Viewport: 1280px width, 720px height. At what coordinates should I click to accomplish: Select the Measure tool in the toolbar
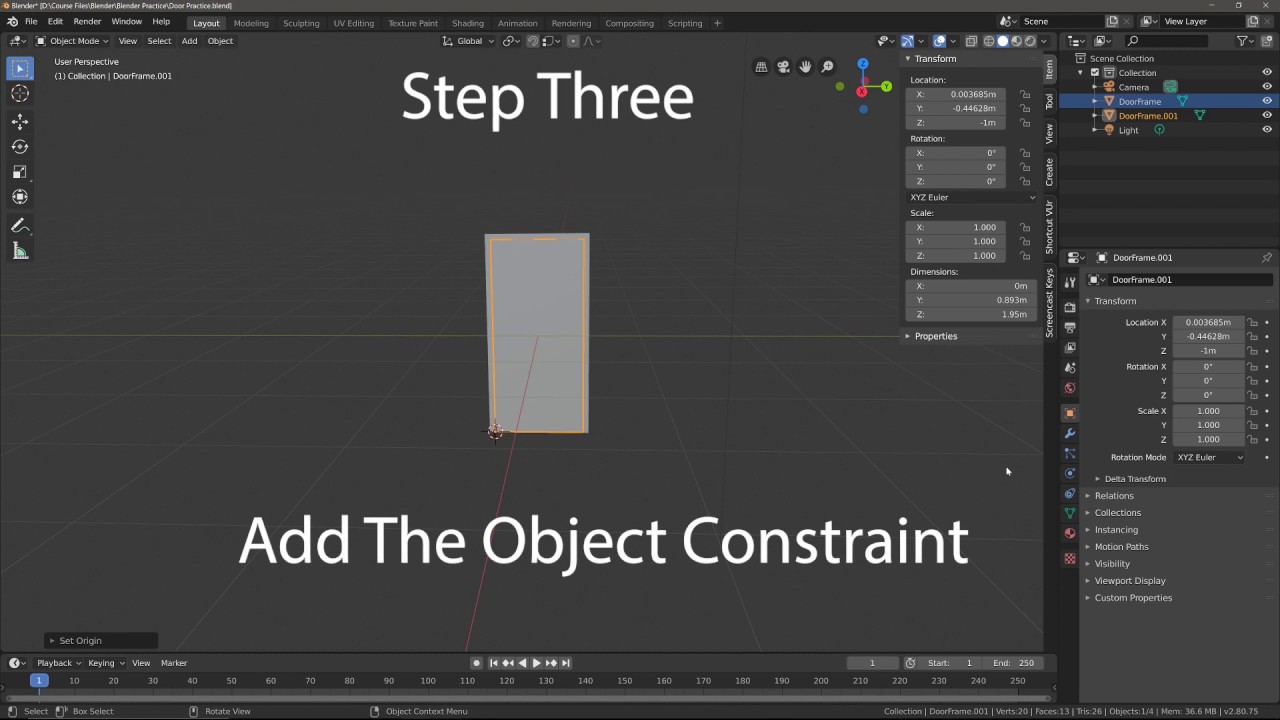click(20, 251)
